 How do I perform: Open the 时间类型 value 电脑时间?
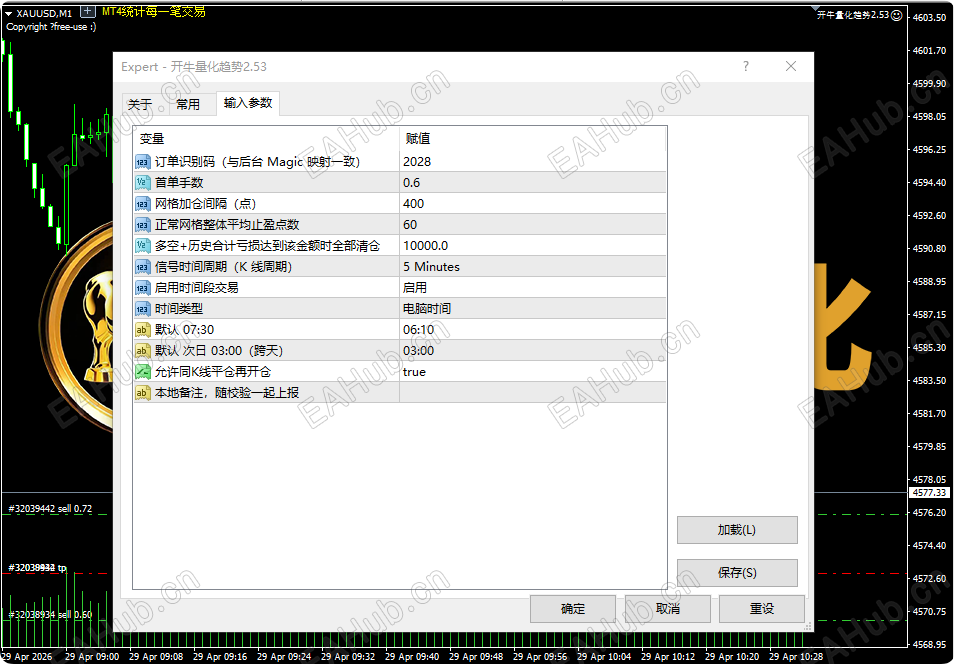532,309
